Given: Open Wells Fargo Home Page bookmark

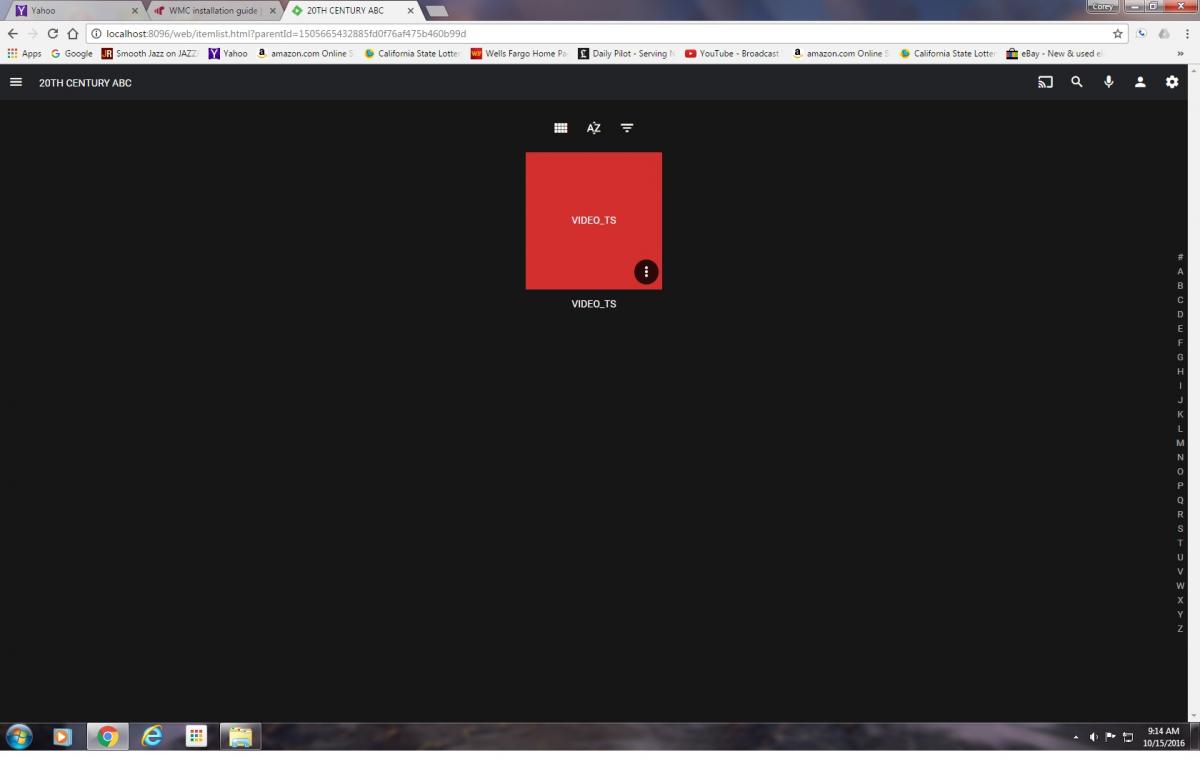Looking at the screenshot, I should coord(519,54).
